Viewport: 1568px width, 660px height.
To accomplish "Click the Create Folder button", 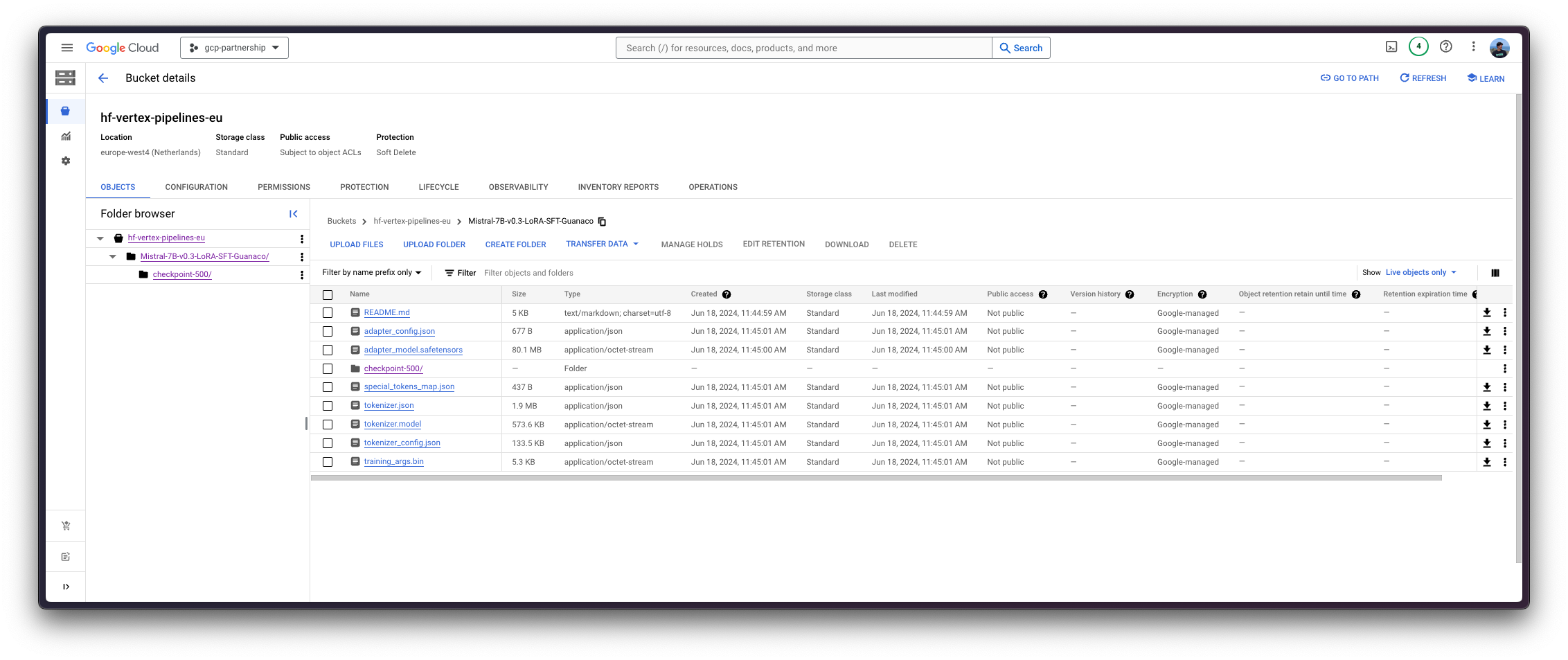I will [515, 244].
